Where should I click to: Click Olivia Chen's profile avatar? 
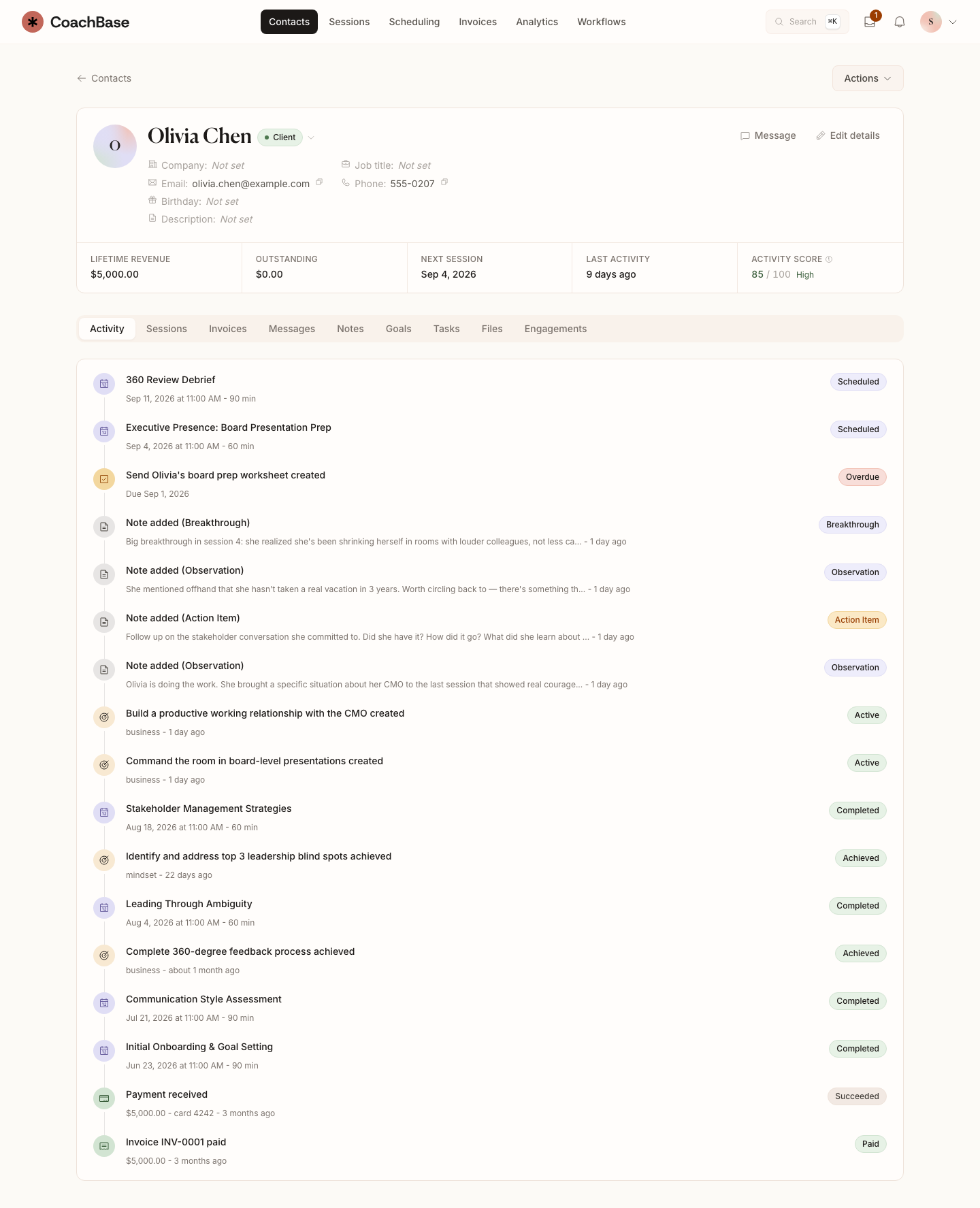click(115, 146)
